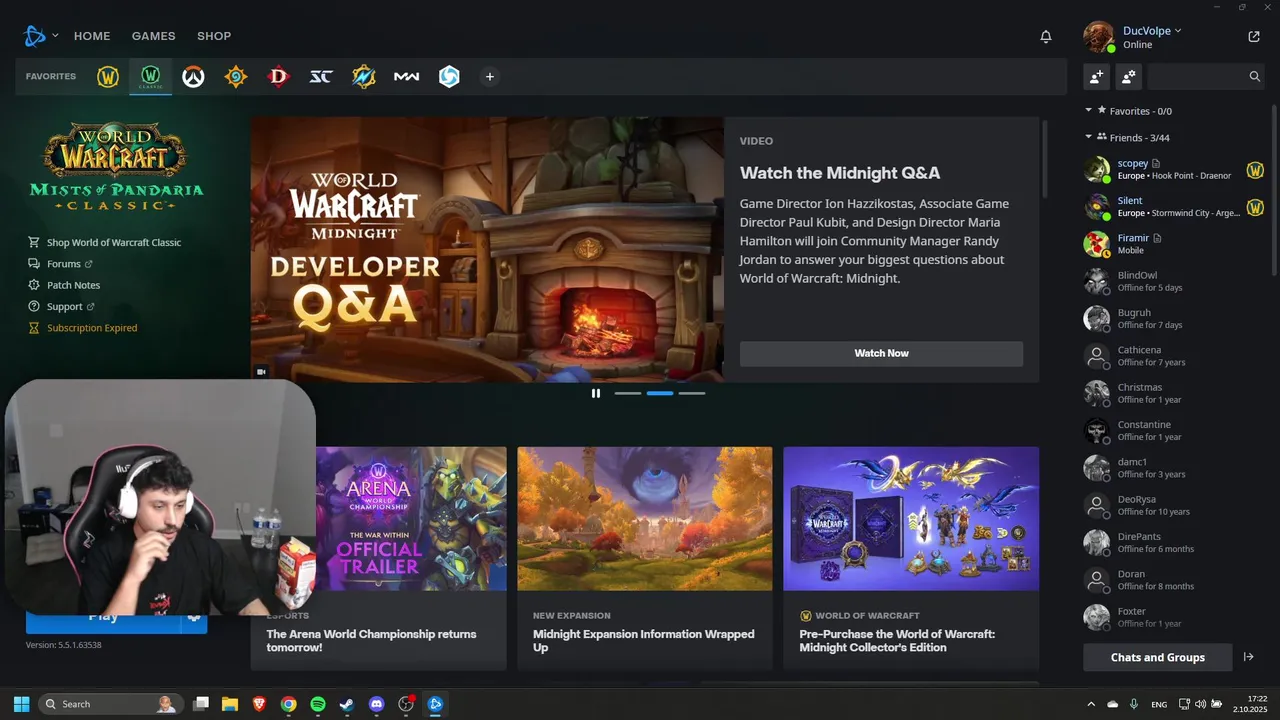Open the notifications bell
The width and height of the screenshot is (1280, 720).
(x=1046, y=36)
